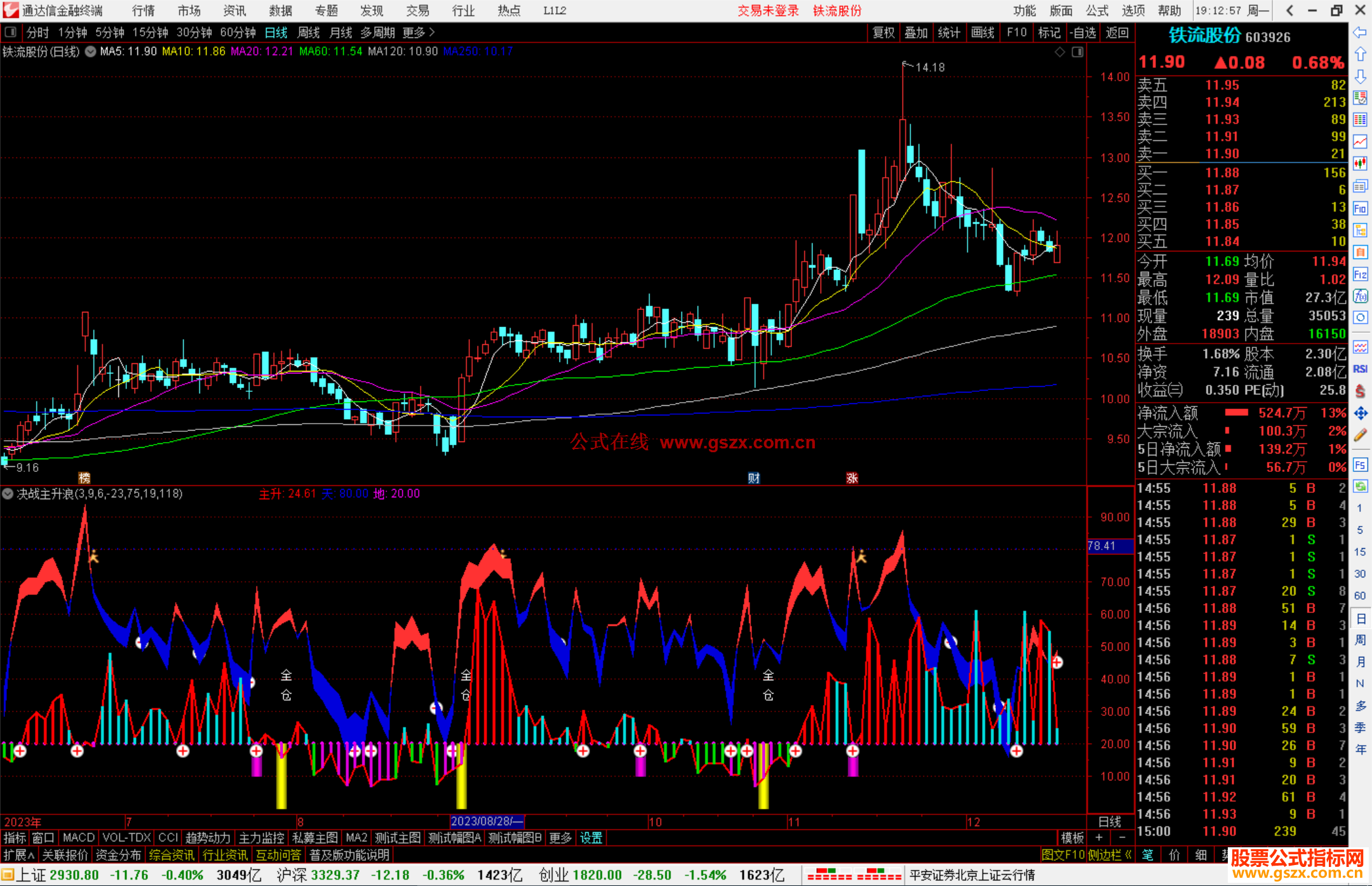Click the 设置 link in indicator bar
Viewport: 1372px width, 886px height.
coord(591,838)
